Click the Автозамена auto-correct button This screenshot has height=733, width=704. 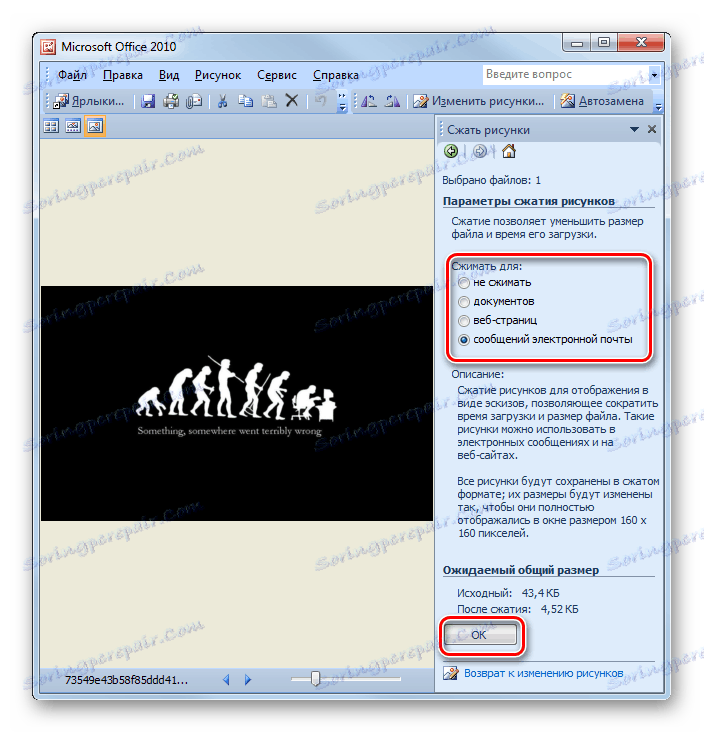[602, 101]
